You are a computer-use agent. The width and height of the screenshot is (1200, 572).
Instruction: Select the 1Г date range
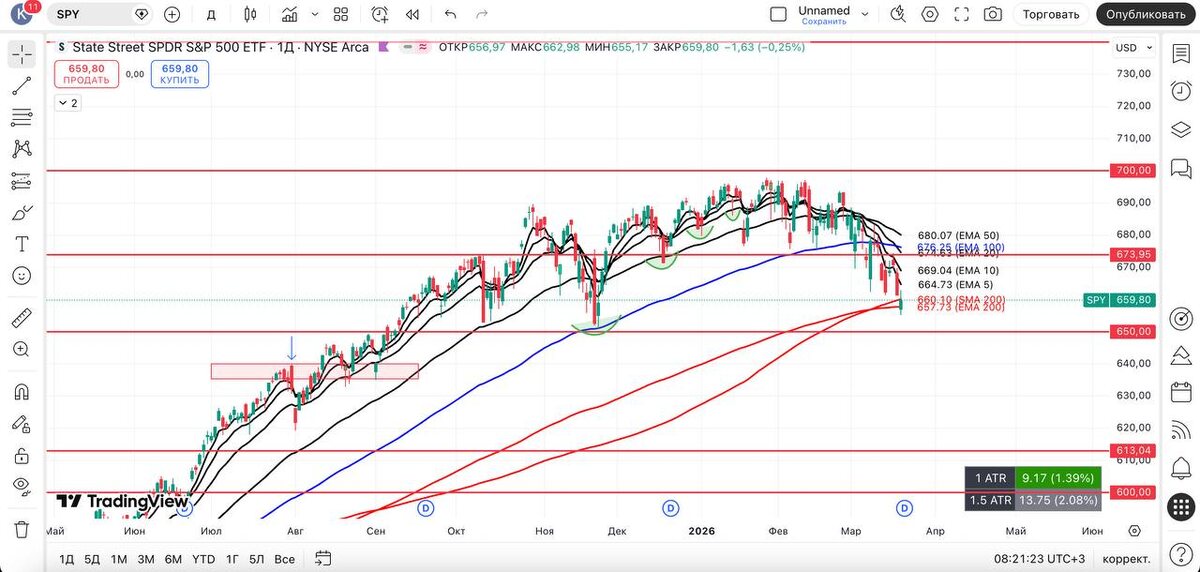pos(232,558)
